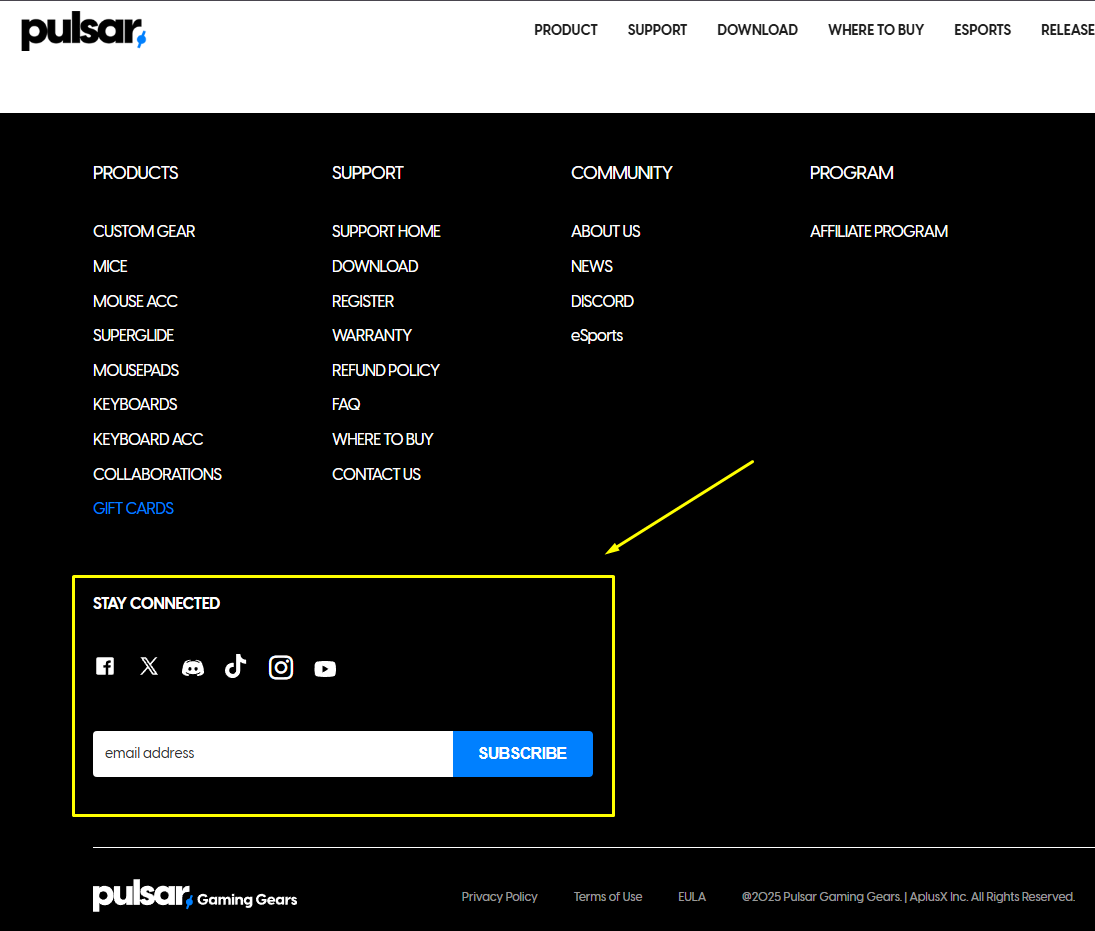This screenshot has height=931, width=1095.
Task: Click the STAY CONNECTED heading
Action: coord(156,603)
